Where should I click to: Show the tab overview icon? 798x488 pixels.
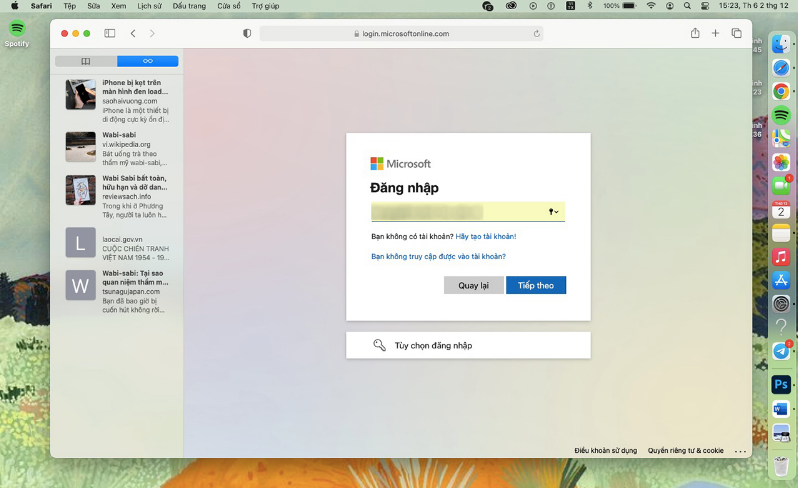point(737,34)
